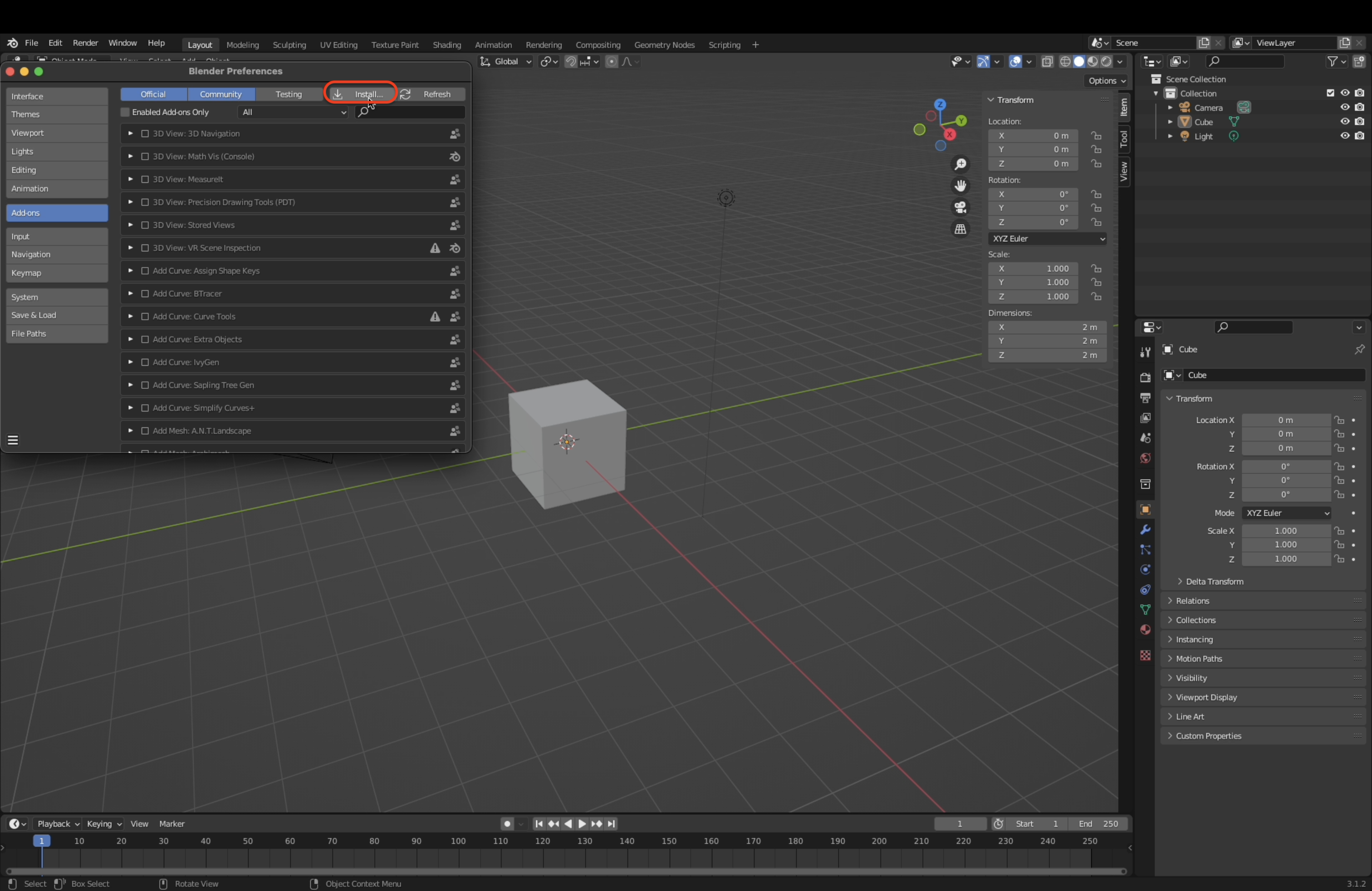Open the Output properties tab icon
The width and height of the screenshot is (1372, 891).
[x=1146, y=398]
